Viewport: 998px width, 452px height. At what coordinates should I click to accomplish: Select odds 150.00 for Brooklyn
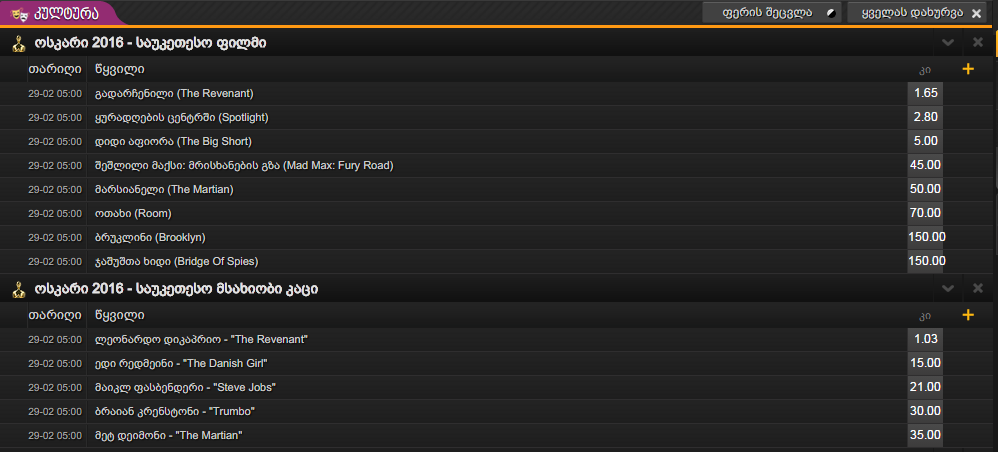926,237
